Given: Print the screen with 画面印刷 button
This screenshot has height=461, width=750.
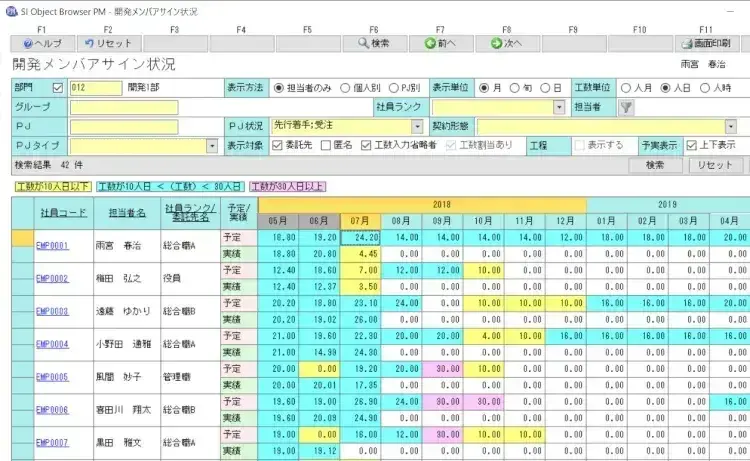Looking at the screenshot, I should pos(708,44).
